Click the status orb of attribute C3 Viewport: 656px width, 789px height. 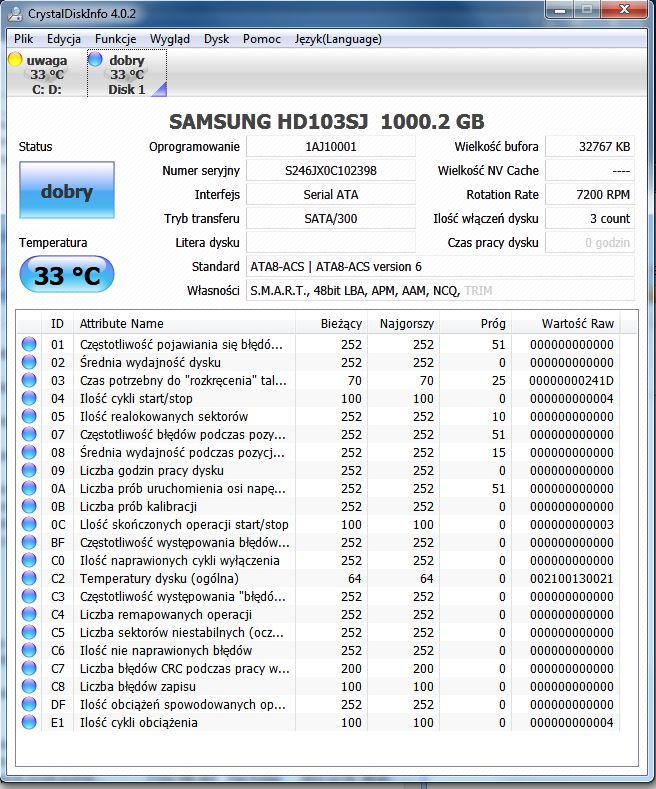click(29, 596)
